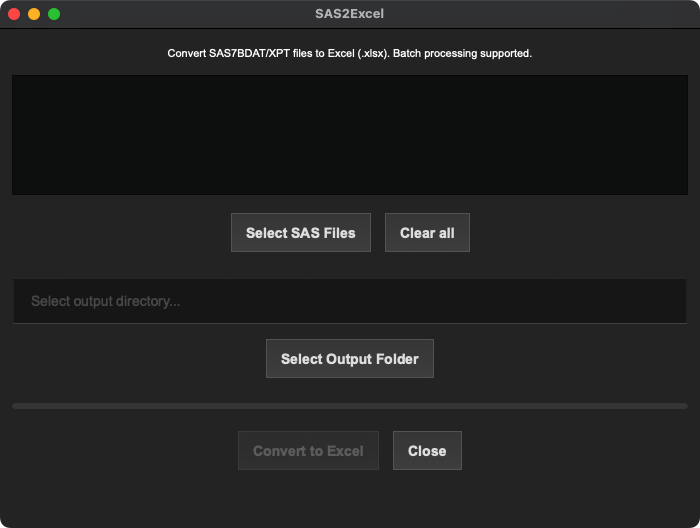Click the conversion progress bar
The width and height of the screenshot is (700, 528).
point(350,406)
